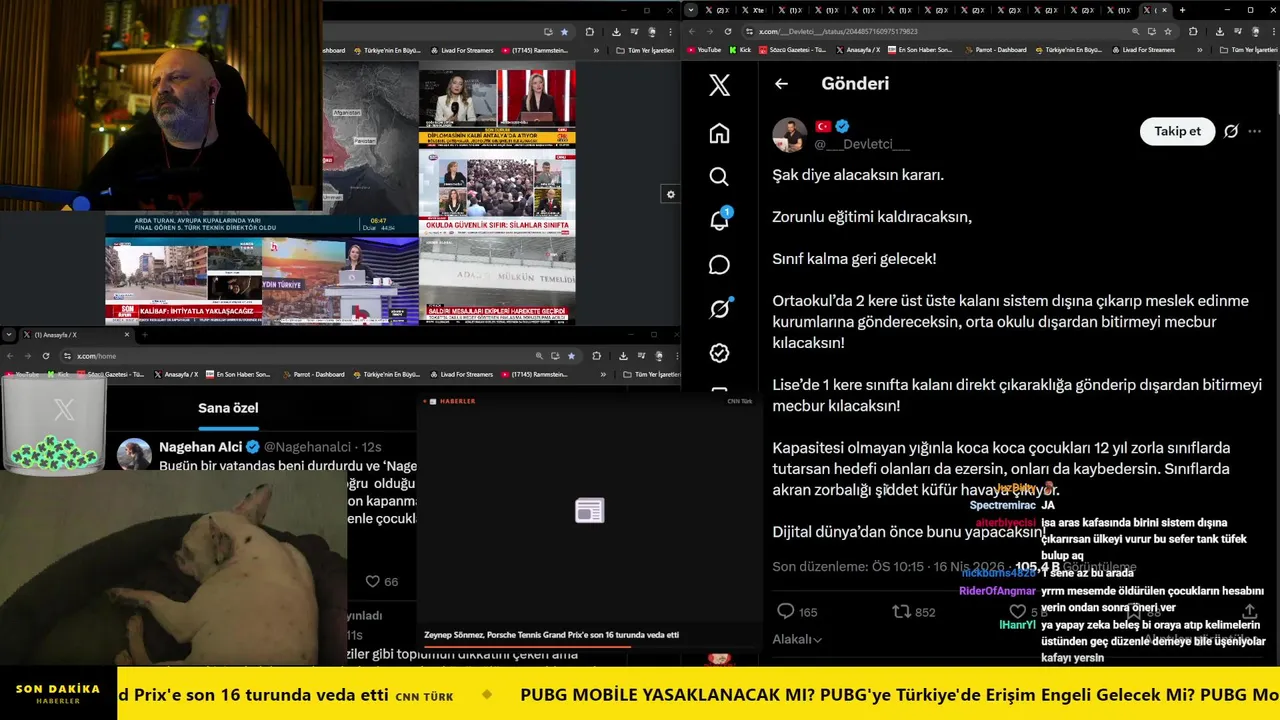Click browser back arrow in x.com status window
This screenshot has height=720, width=1280.
[691, 31]
